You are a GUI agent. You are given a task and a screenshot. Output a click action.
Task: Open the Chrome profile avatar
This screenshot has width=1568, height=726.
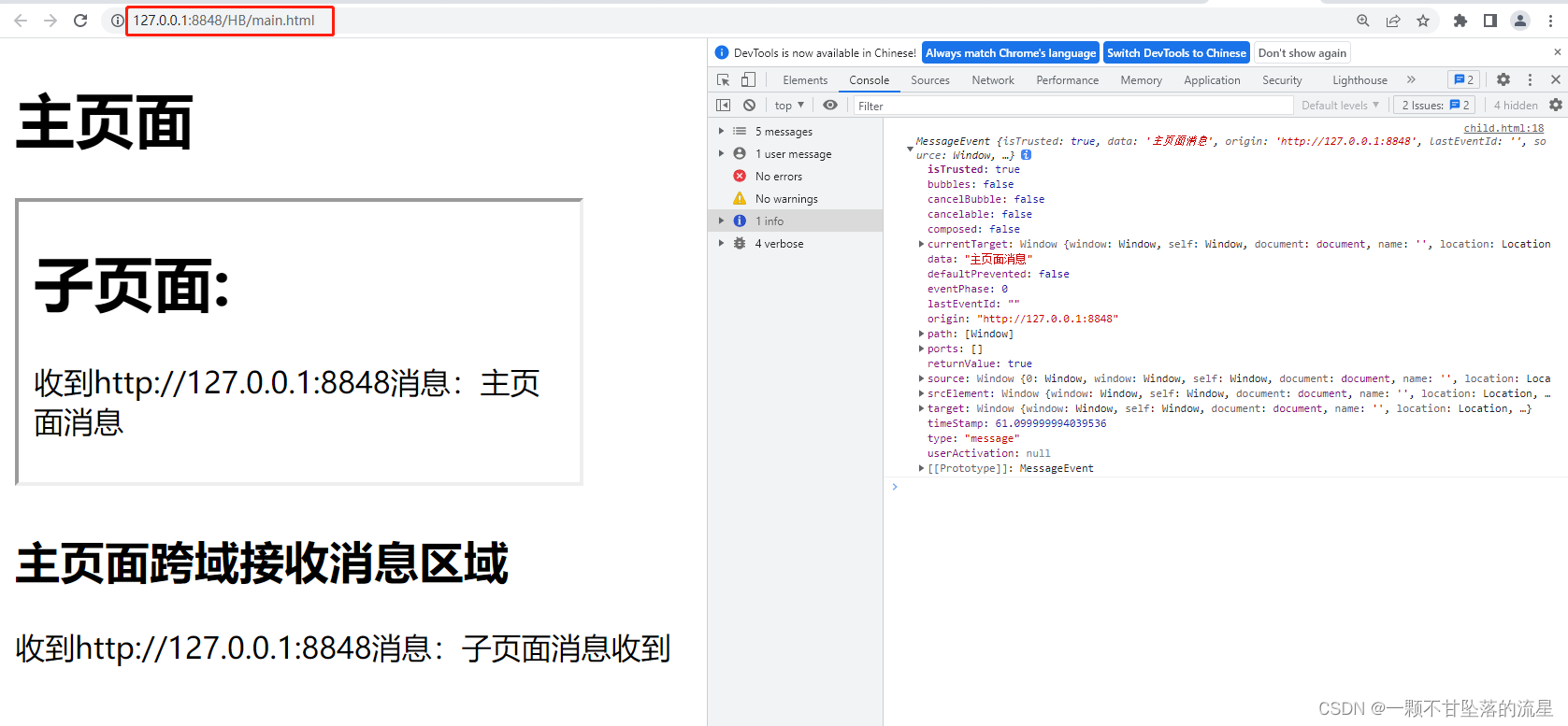tap(1520, 21)
